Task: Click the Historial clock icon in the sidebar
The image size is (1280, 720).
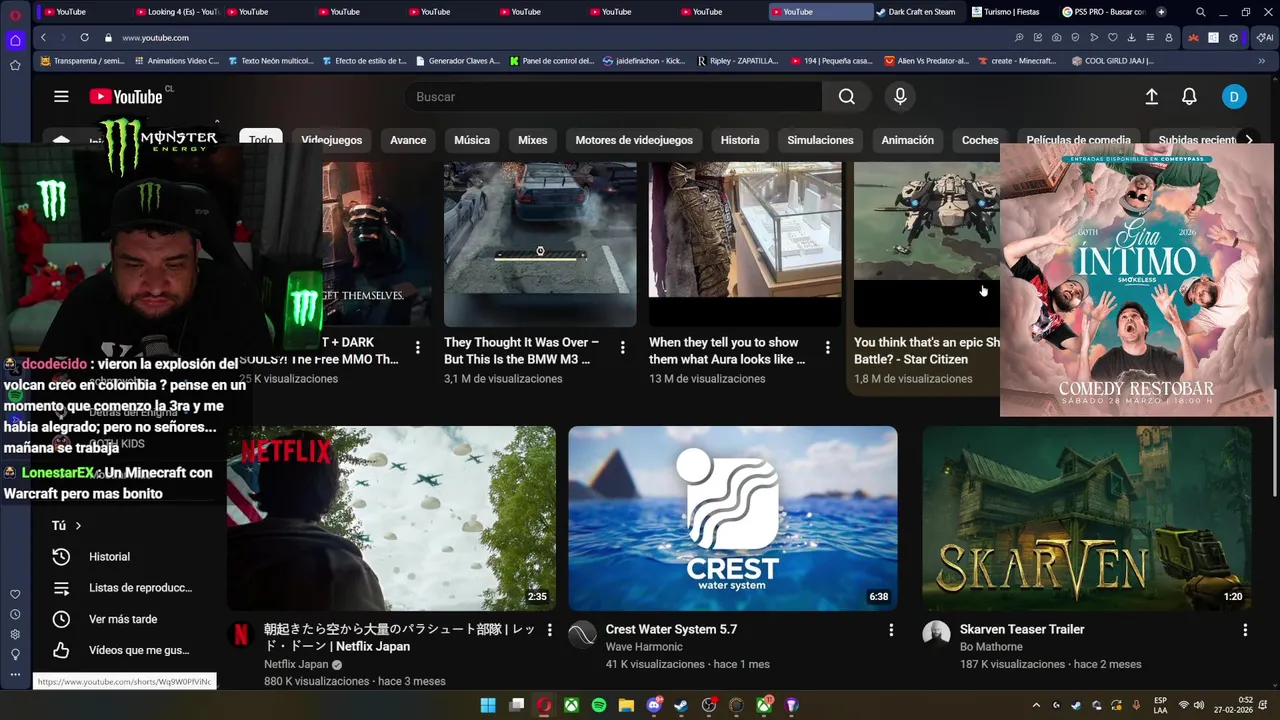Action: (x=61, y=557)
